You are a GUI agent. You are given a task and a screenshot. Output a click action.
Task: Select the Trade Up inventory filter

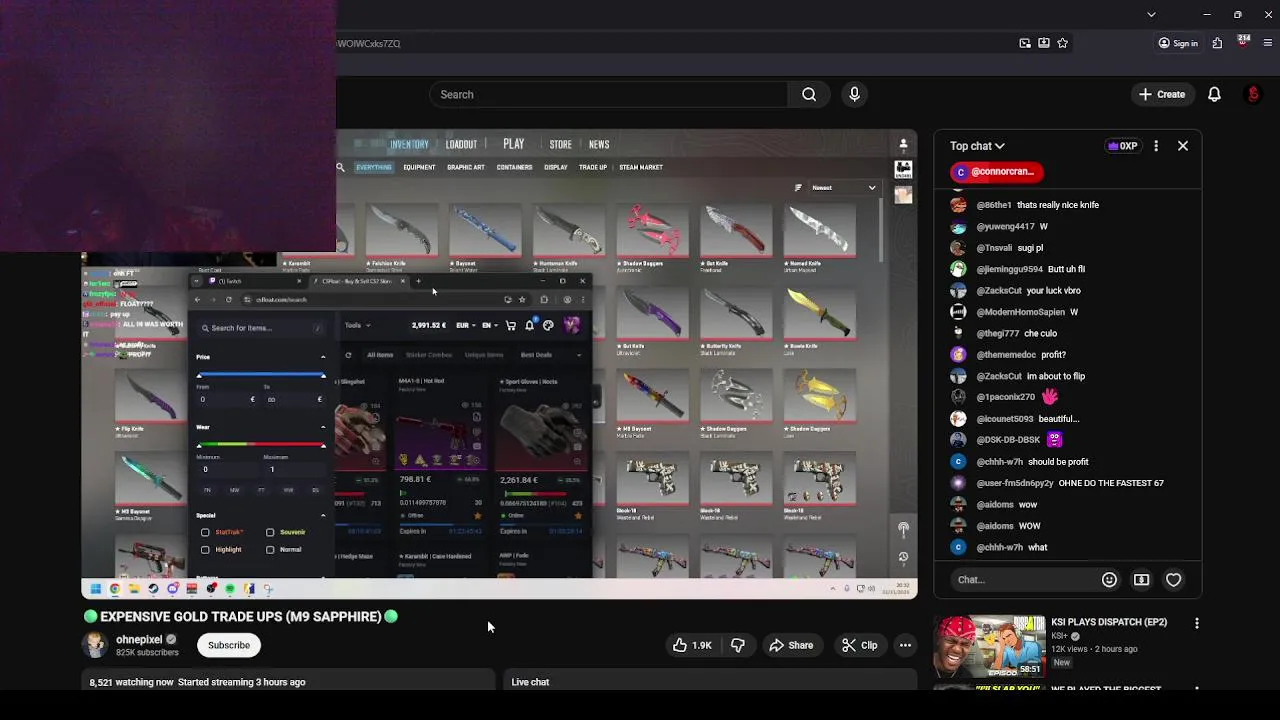[593, 168]
